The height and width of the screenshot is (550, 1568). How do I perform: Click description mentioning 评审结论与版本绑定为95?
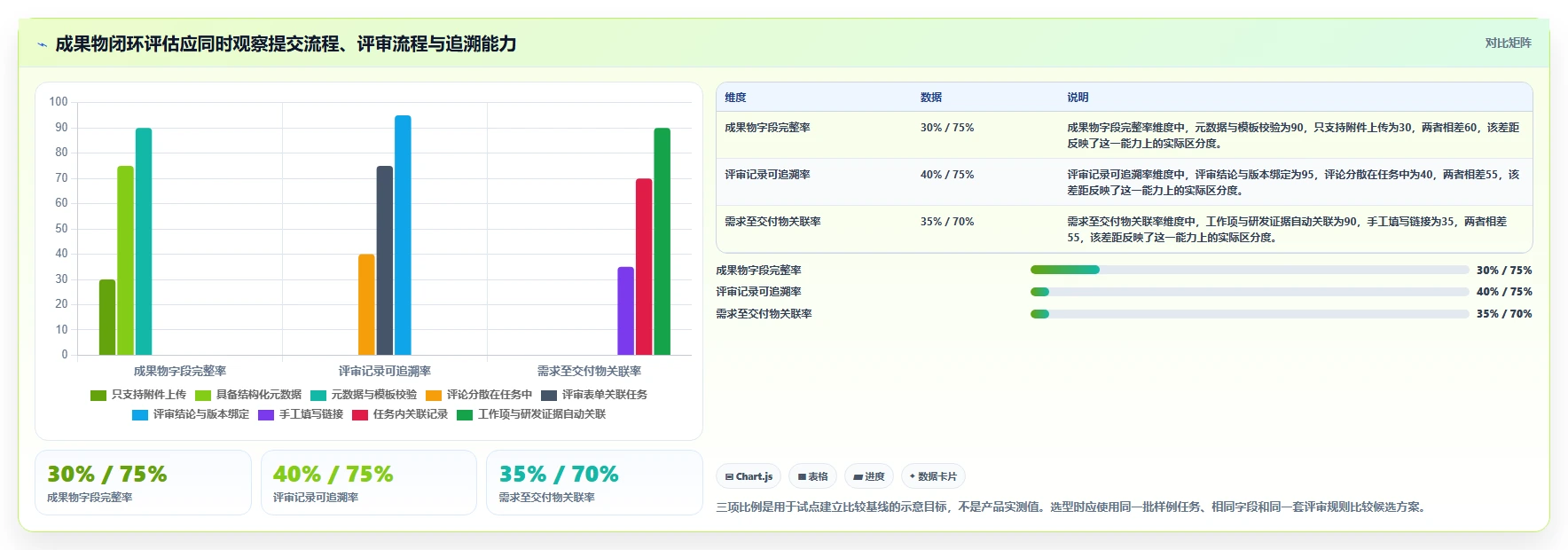point(1293,183)
